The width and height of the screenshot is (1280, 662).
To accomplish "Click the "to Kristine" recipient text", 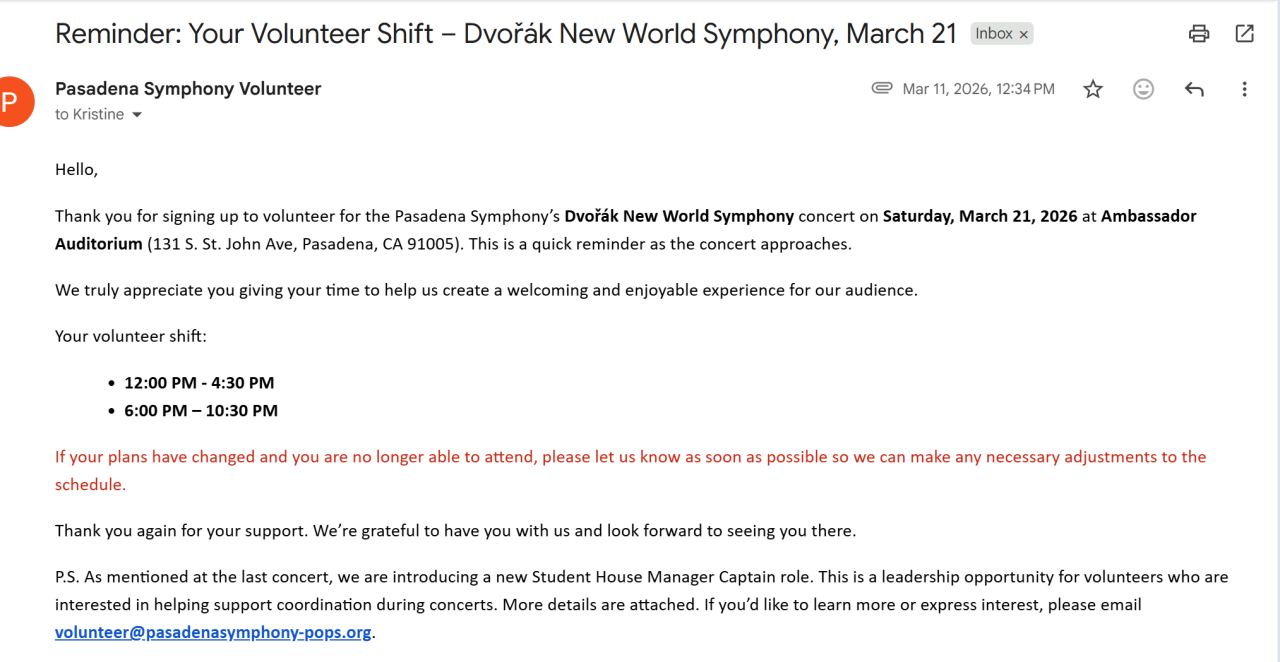I will [90, 115].
